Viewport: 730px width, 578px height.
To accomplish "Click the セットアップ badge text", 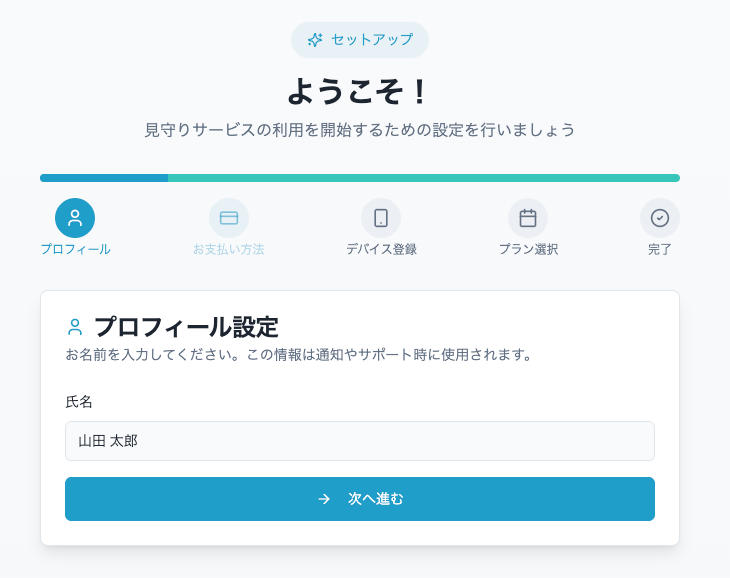I will click(372, 40).
